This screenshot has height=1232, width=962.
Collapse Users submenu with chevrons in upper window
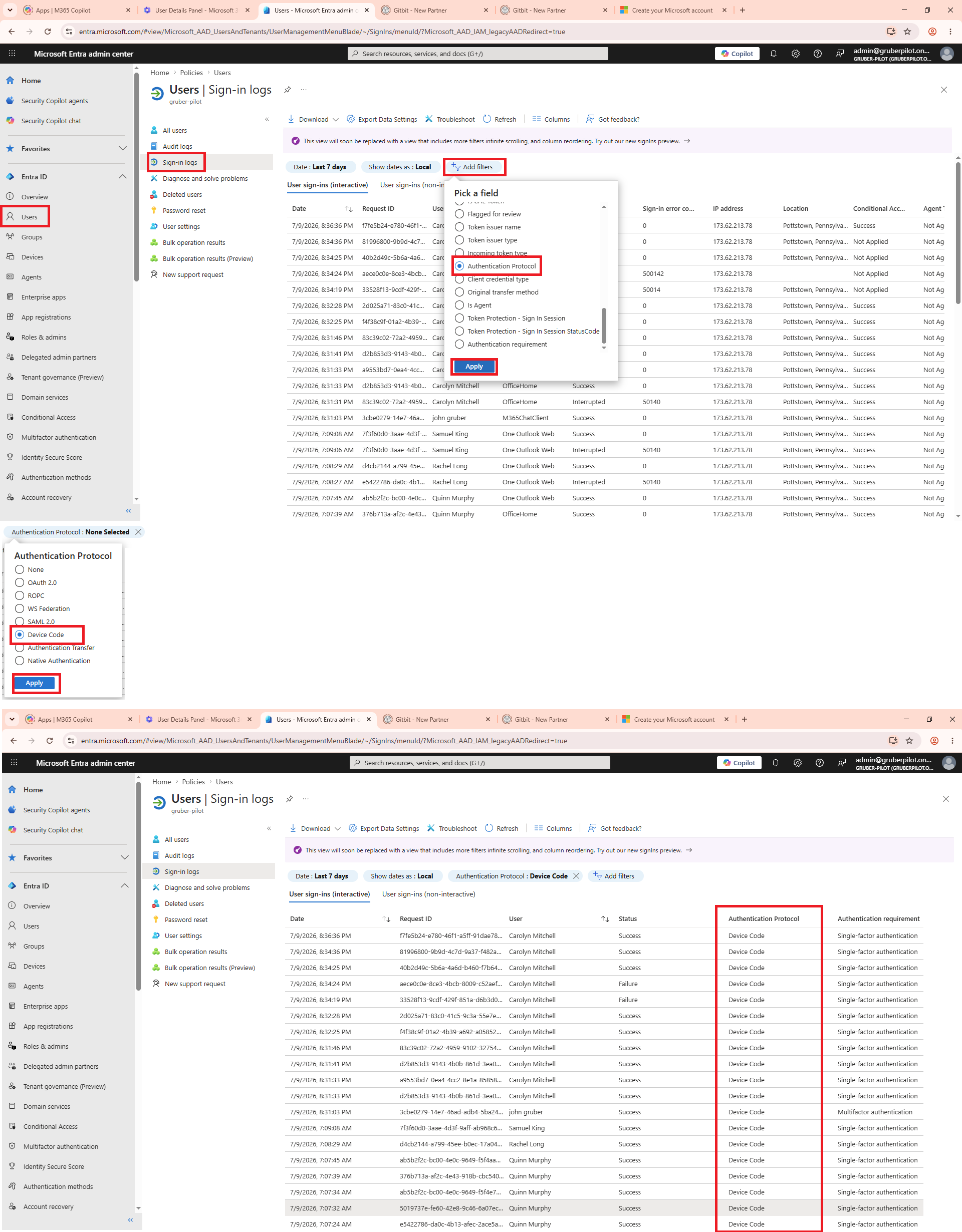click(x=267, y=119)
